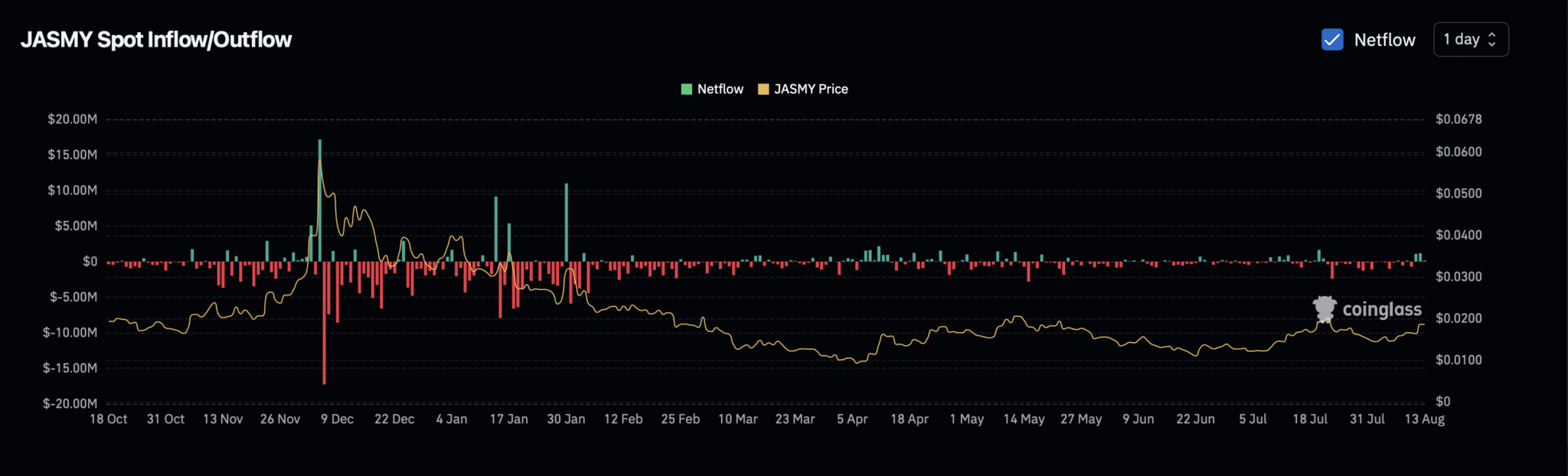Click the $10.00M axis value
This screenshot has height=476, width=1568.
click(x=73, y=191)
